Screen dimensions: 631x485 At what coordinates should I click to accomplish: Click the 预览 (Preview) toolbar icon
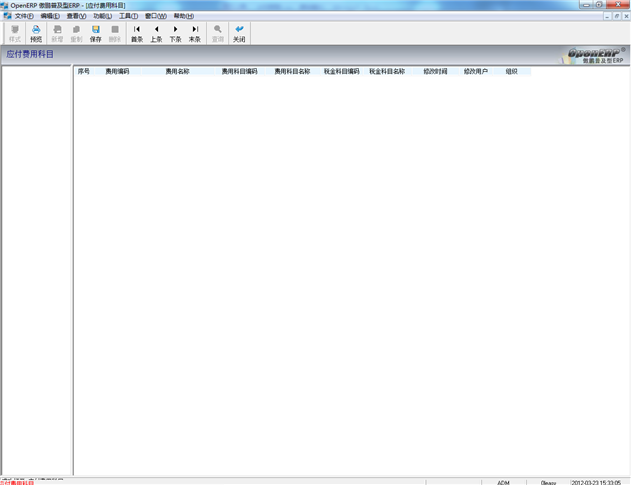click(36, 33)
